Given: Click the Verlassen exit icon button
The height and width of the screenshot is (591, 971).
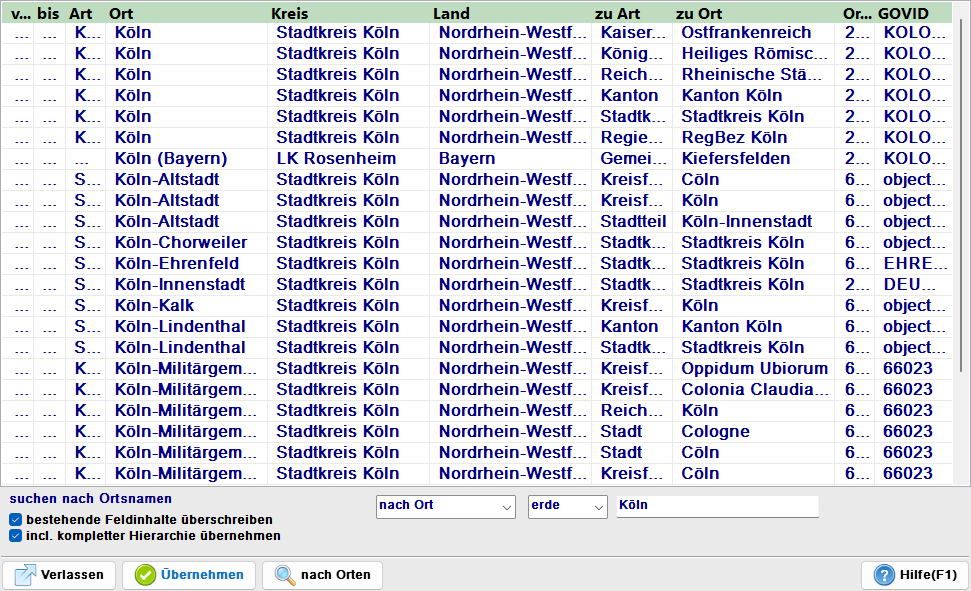Looking at the screenshot, I should 25,575.
